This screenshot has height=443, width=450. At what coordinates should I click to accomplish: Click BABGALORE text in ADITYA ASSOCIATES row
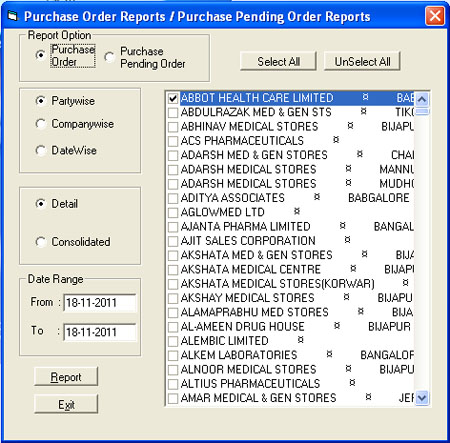[379, 198]
